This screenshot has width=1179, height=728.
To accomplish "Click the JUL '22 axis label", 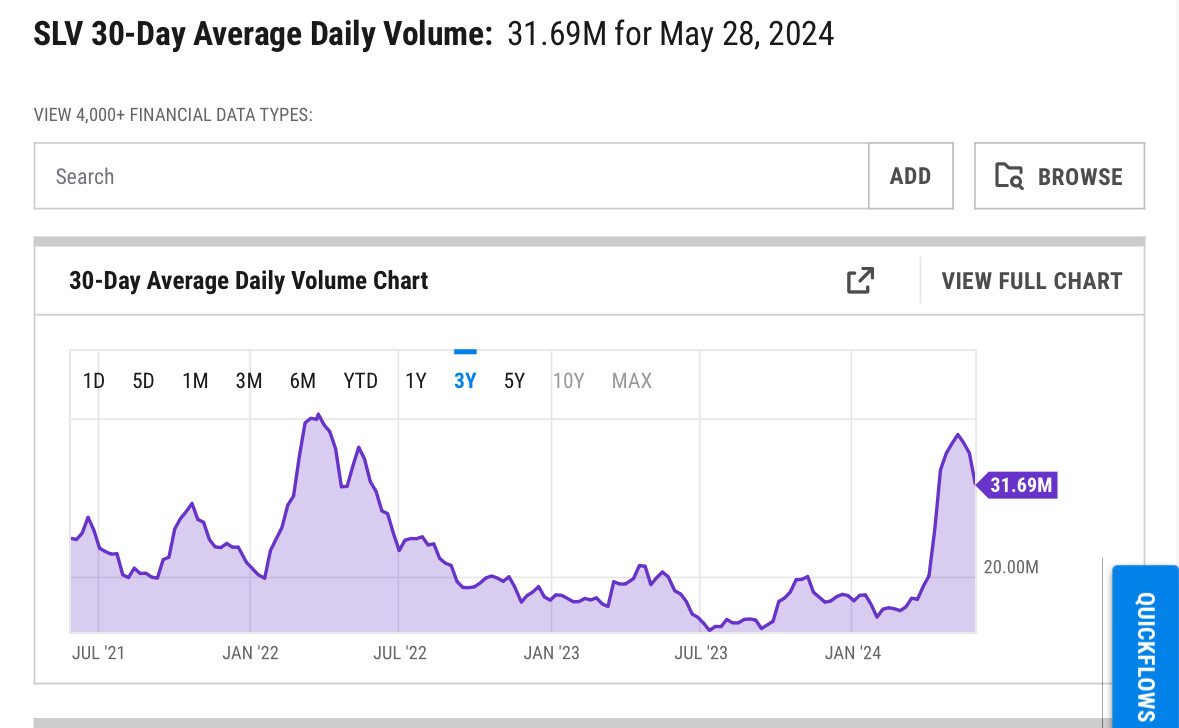I will point(400,653).
